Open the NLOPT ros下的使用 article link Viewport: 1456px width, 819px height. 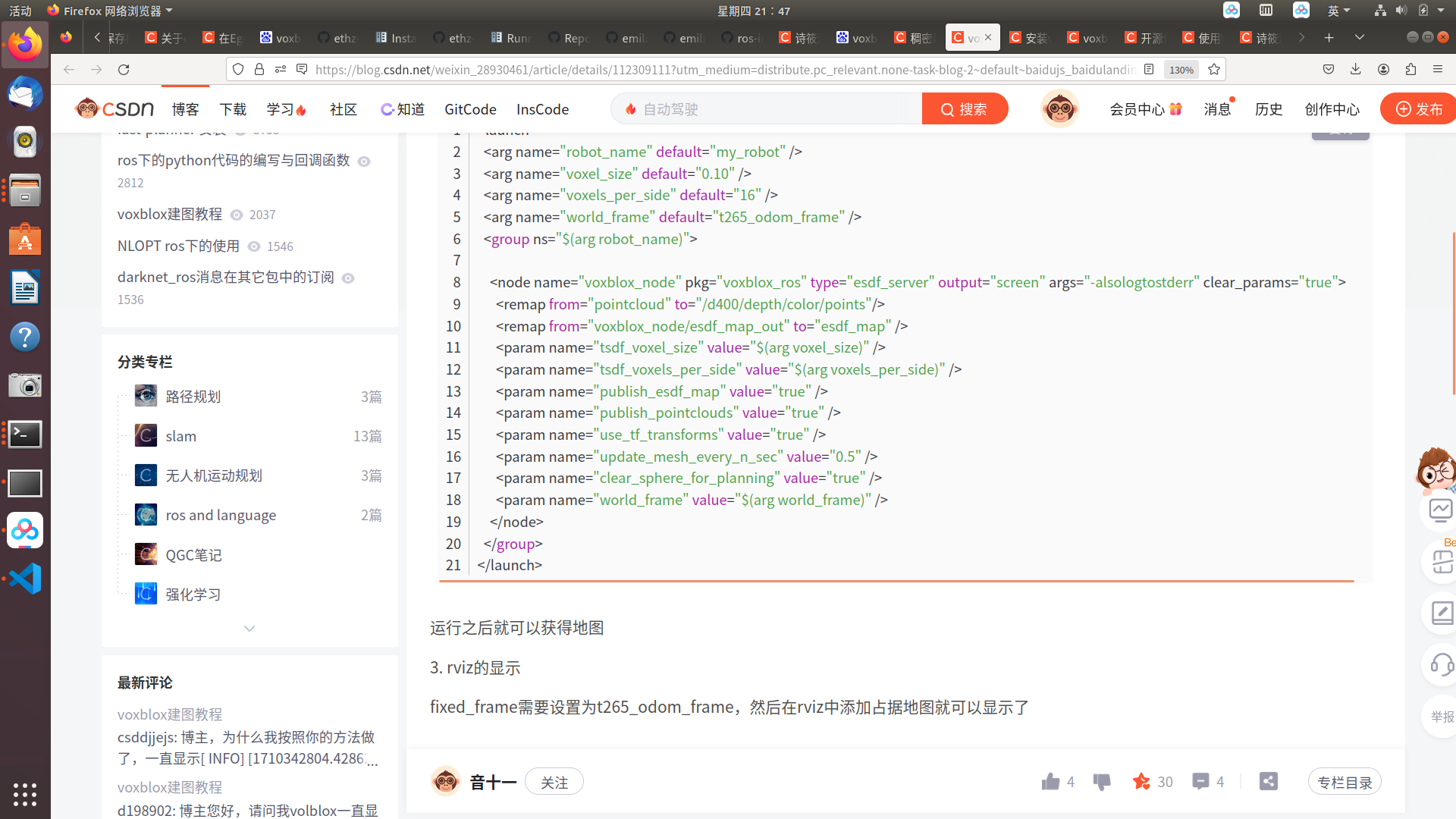click(177, 246)
